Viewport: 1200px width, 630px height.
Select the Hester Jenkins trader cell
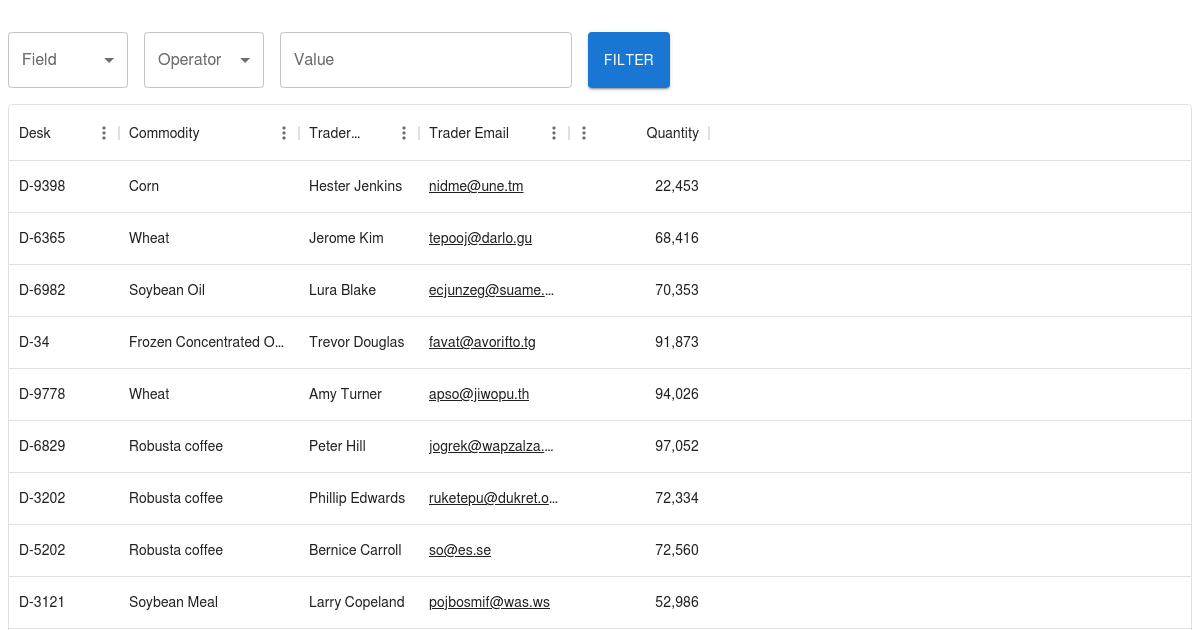[355, 186]
